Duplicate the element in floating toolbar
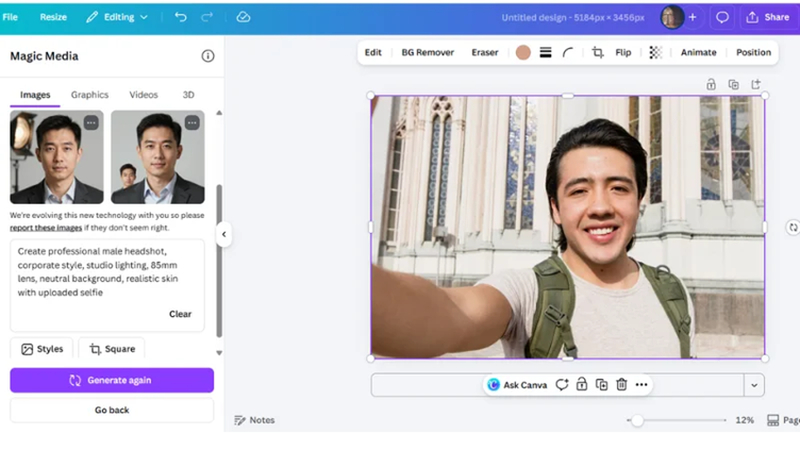This screenshot has height=450, width=800. coord(602,385)
